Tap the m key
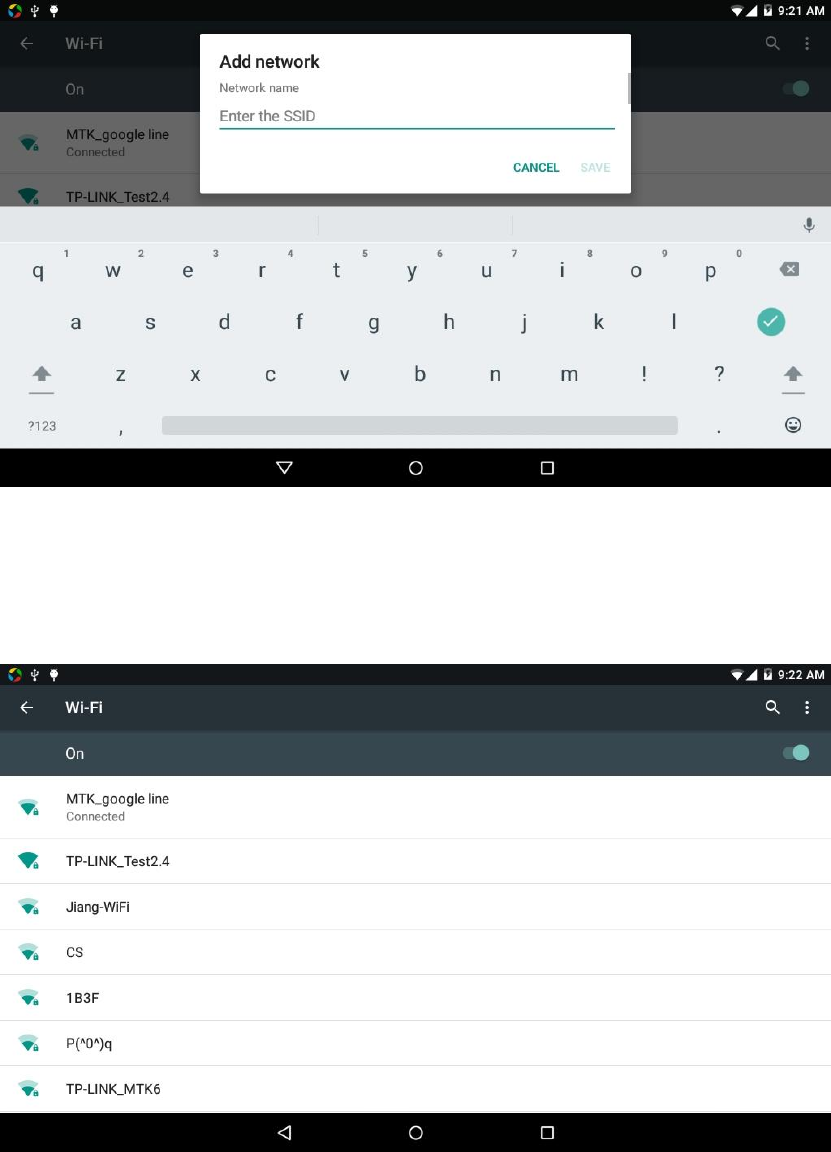 coord(569,375)
